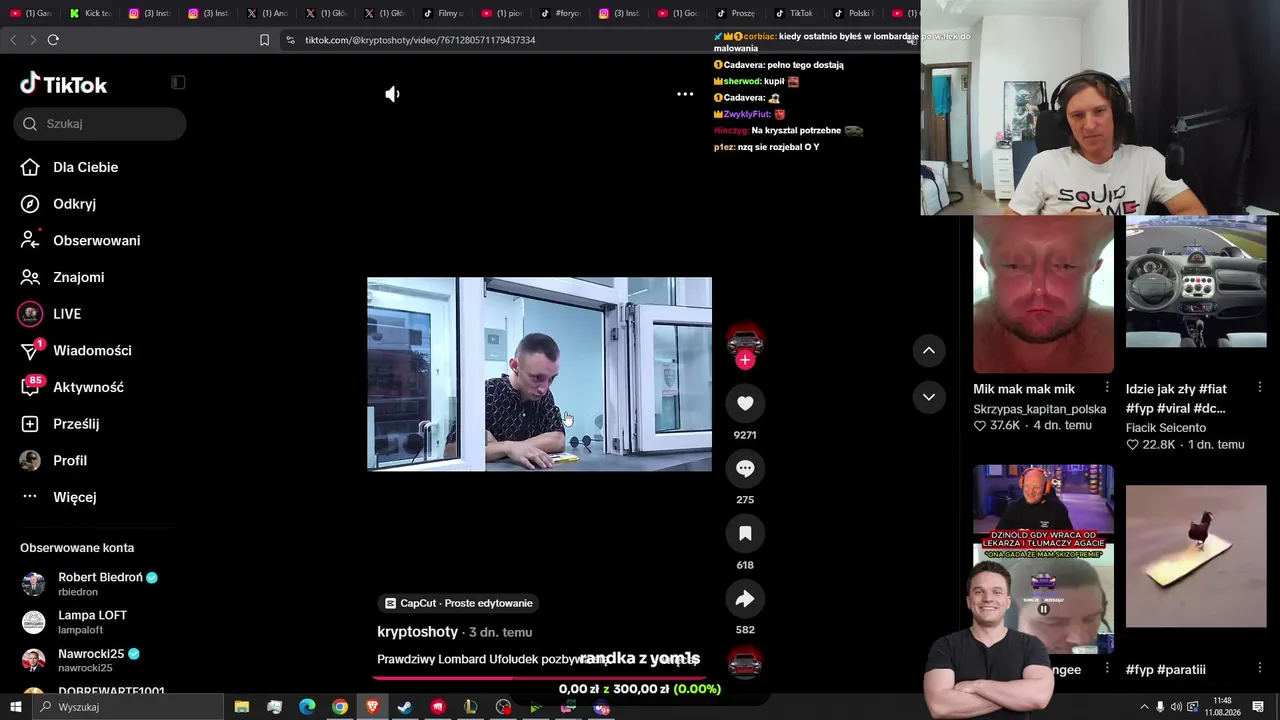
Task: Switch to the 'Filmy' TikTok tab
Action: (444, 13)
